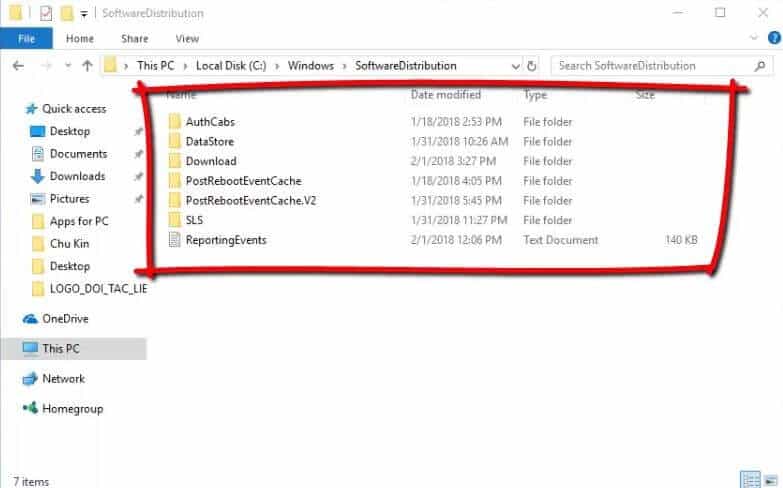
Task: Click Windows breadcrumb in address bar
Action: coord(311,65)
